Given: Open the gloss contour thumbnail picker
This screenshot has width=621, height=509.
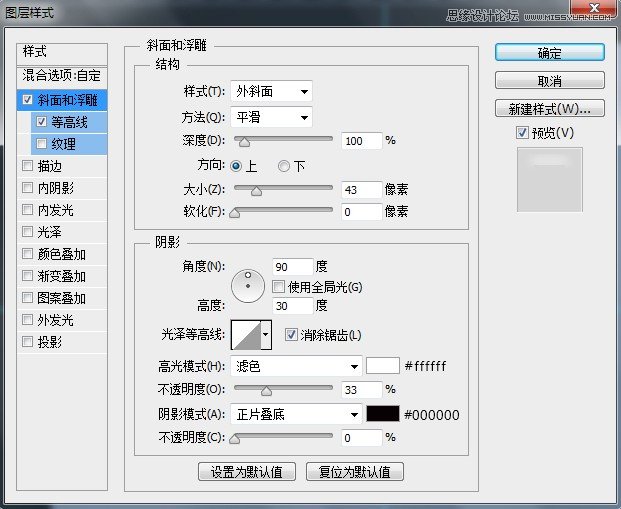Looking at the screenshot, I should pyautogui.click(x=246, y=335).
